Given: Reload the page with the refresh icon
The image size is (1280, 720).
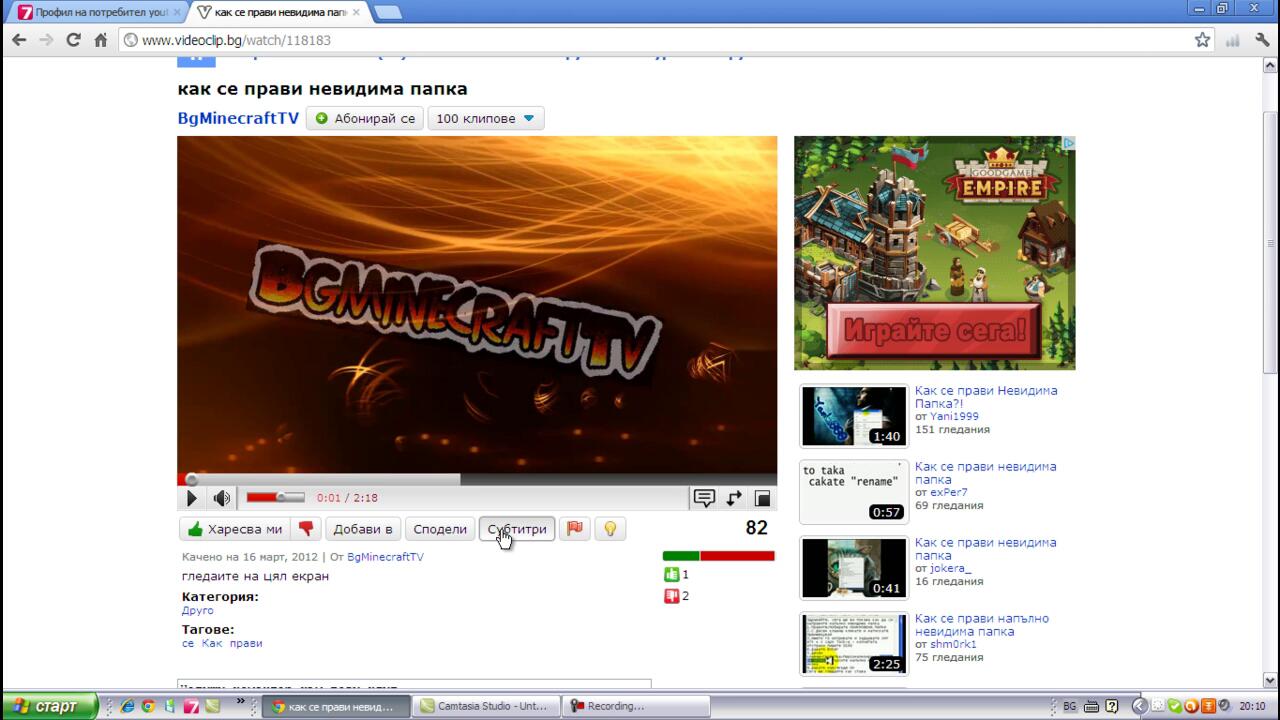Looking at the screenshot, I should (73, 40).
